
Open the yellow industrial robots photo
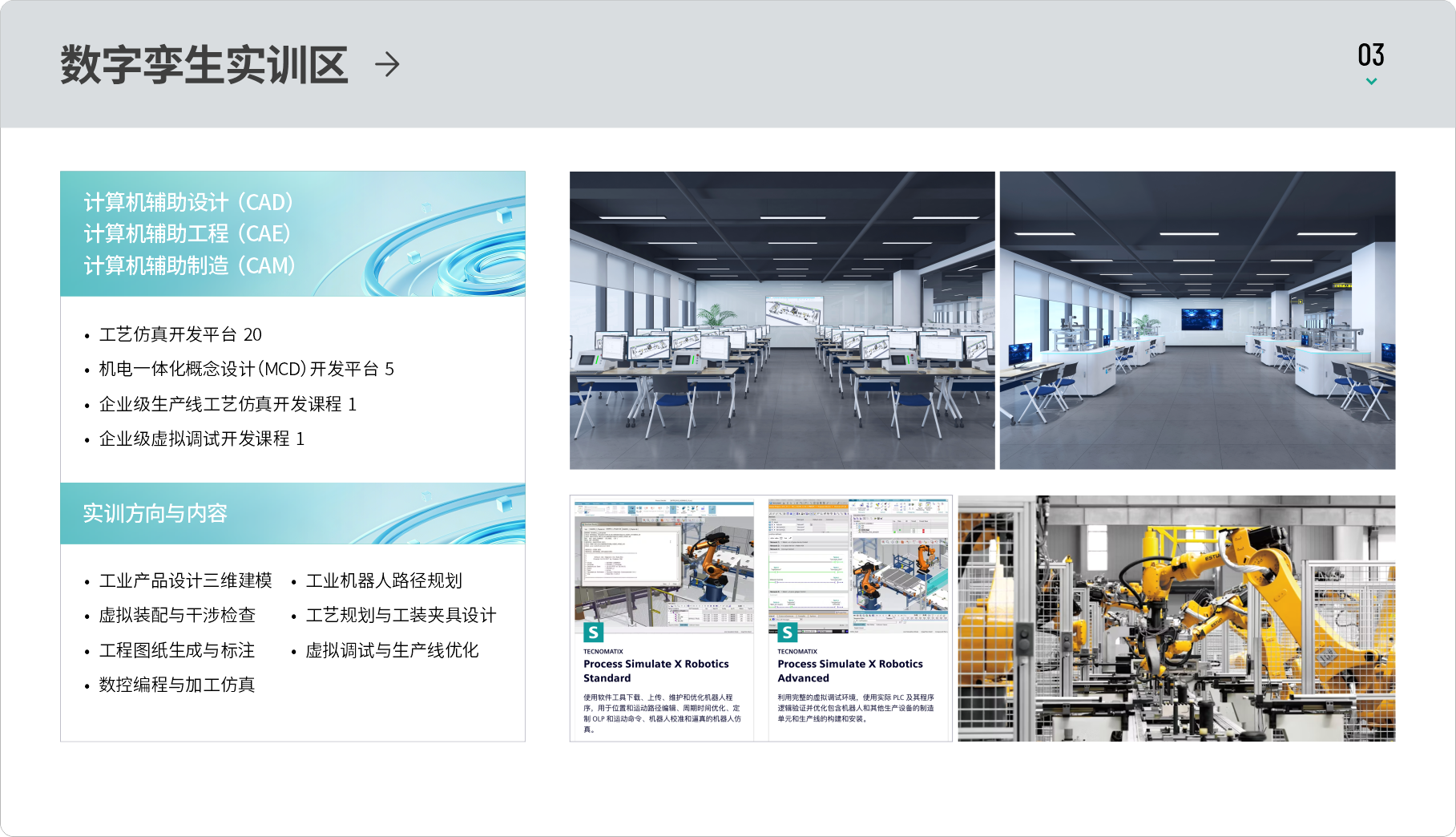click(x=1176, y=618)
